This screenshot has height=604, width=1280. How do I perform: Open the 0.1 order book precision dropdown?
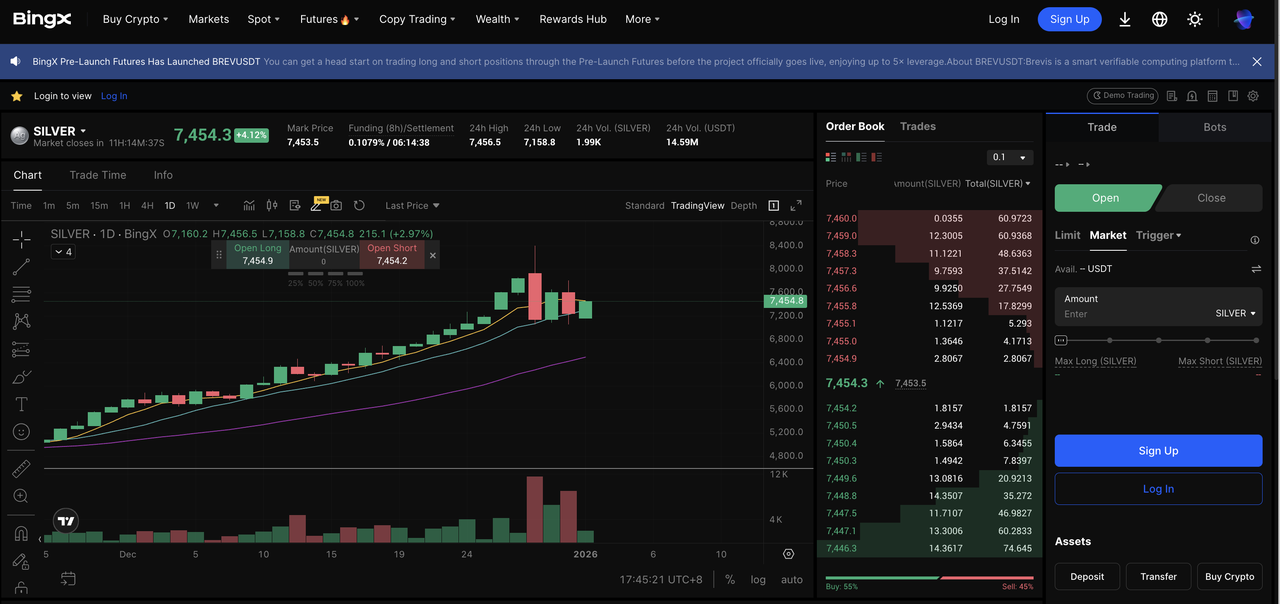pyautogui.click(x=1009, y=157)
